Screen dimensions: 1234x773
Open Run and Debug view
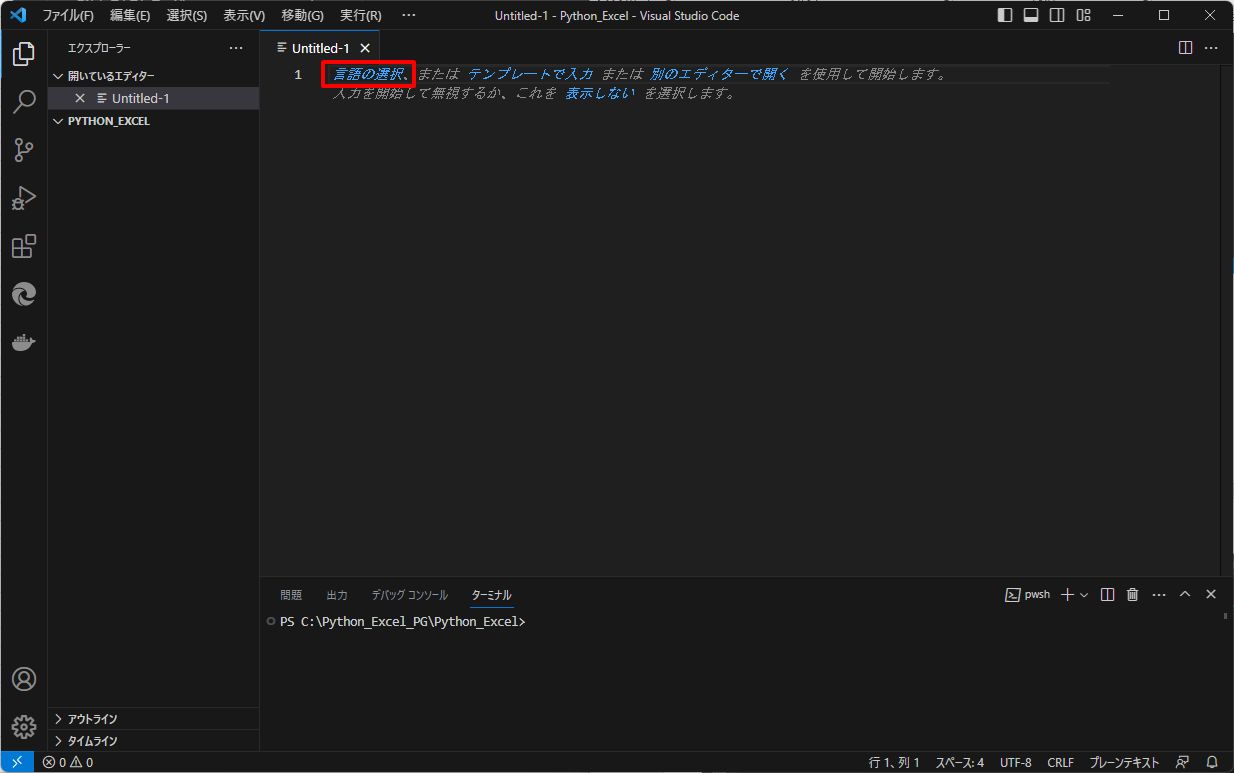(24, 198)
